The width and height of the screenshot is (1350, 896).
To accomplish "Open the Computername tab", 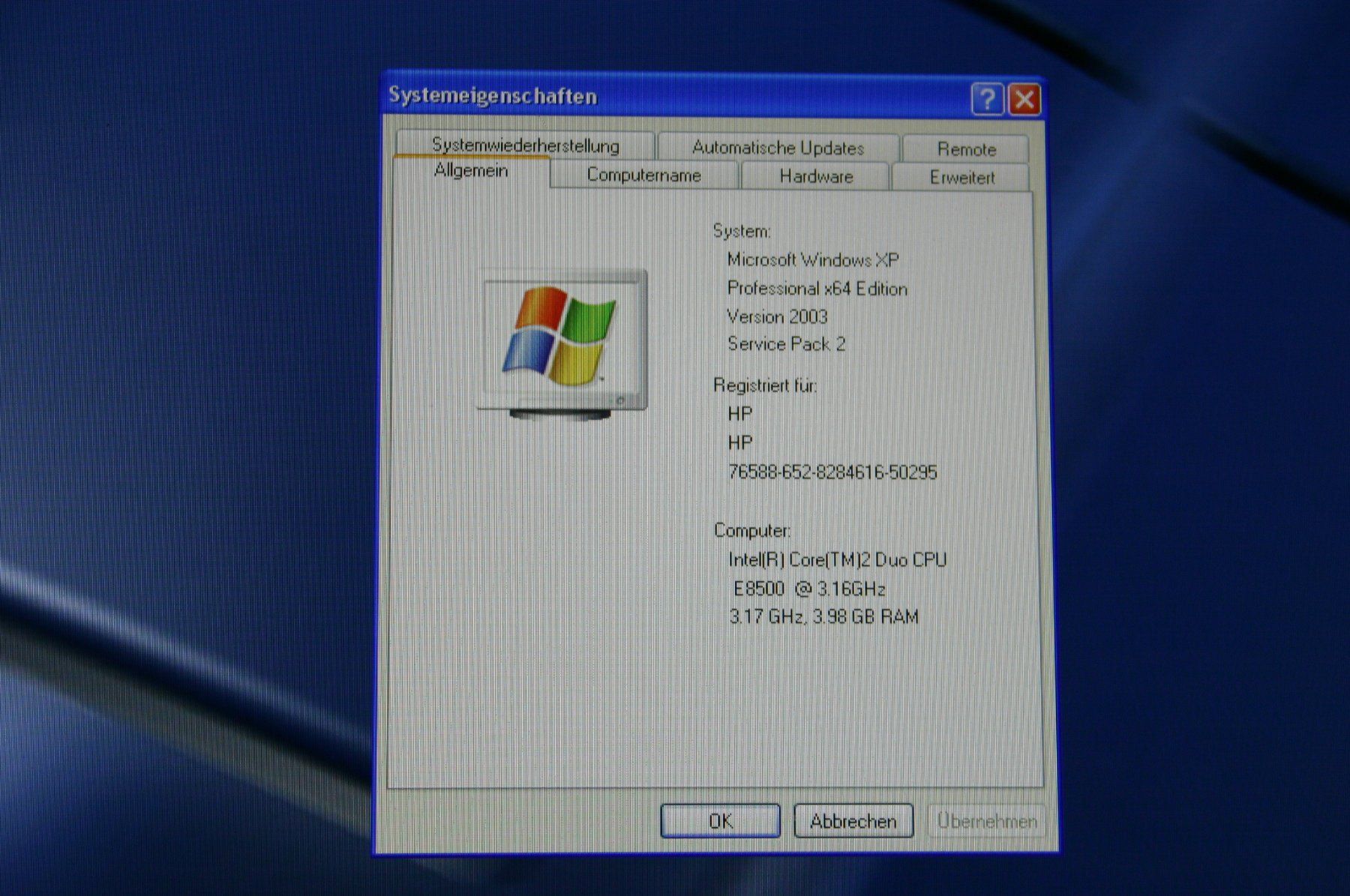I will [x=643, y=175].
